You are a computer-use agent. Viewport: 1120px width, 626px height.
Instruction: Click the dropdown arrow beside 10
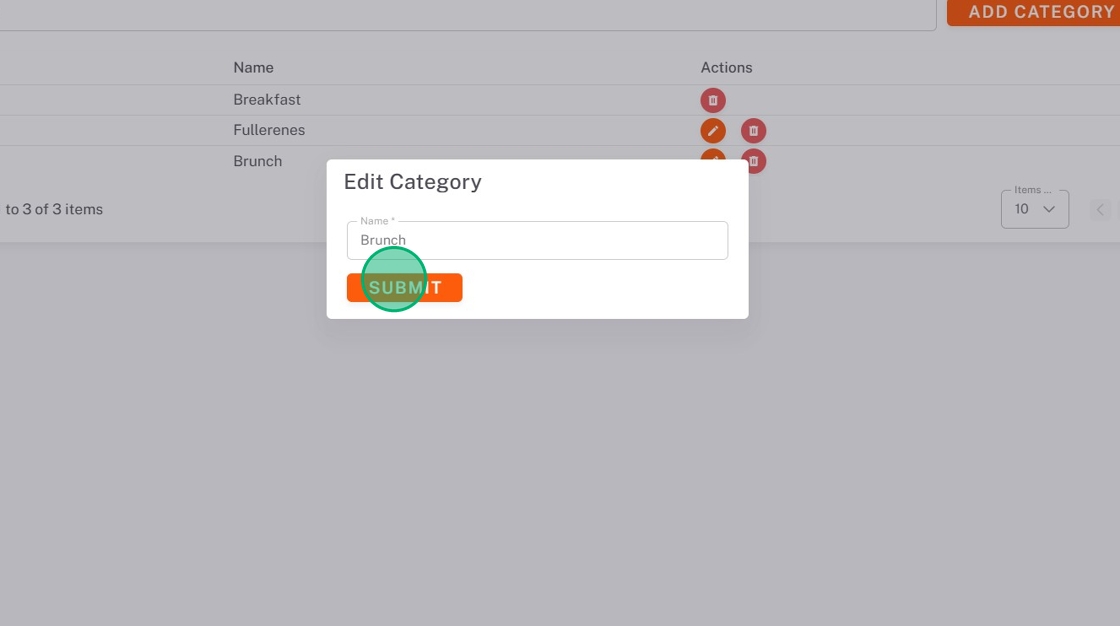[x=1049, y=209]
